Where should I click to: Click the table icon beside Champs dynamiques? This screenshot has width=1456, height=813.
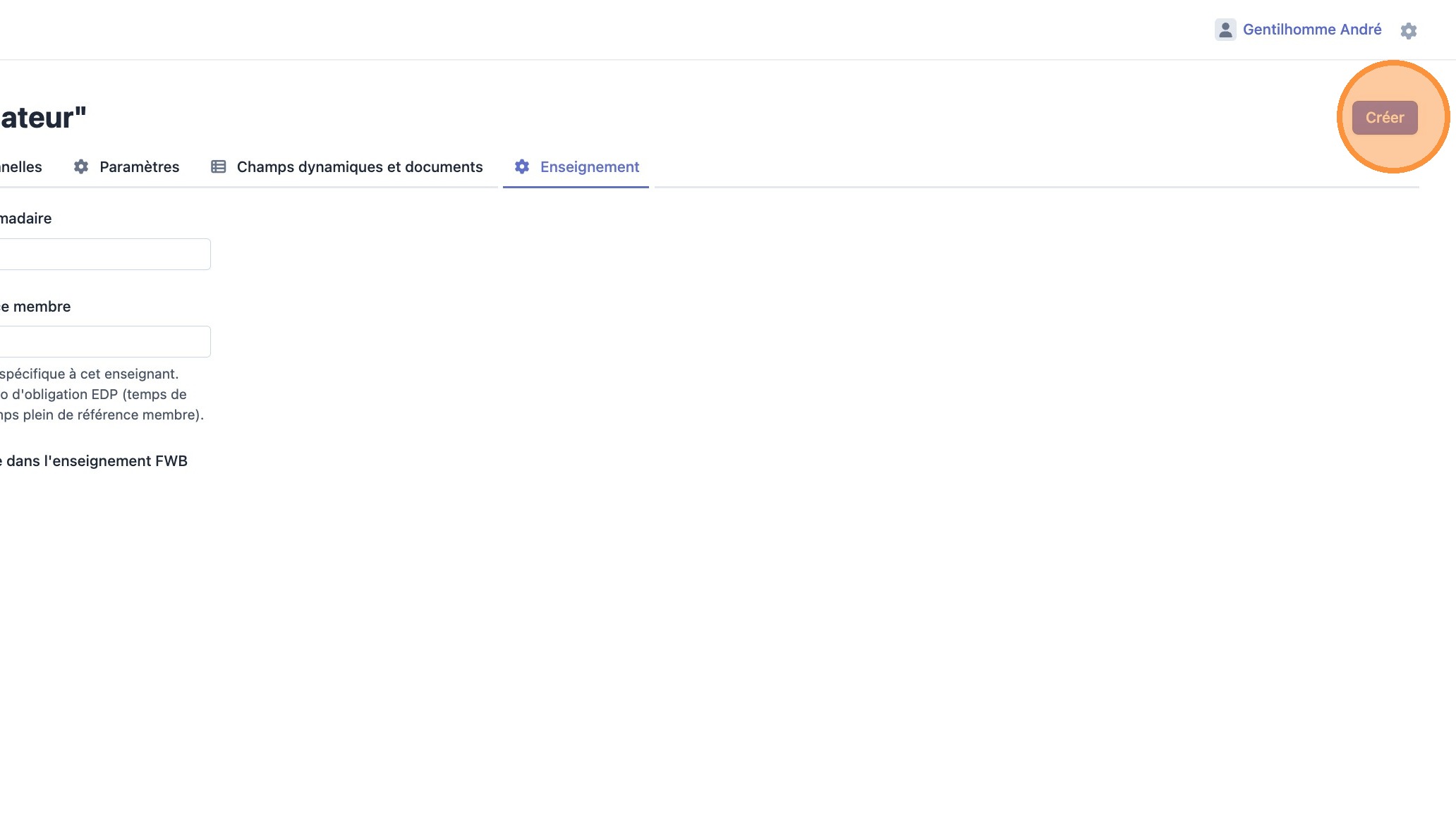(219, 167)
